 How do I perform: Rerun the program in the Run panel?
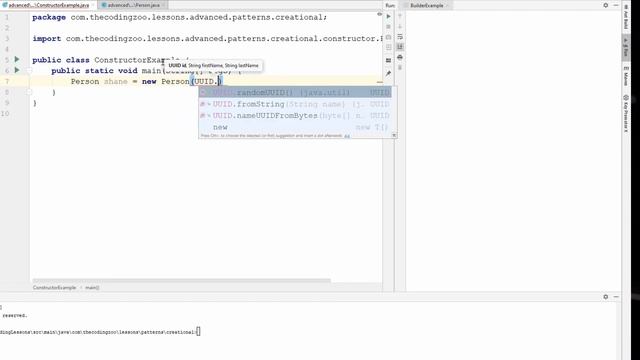click(x=388, y=16)
